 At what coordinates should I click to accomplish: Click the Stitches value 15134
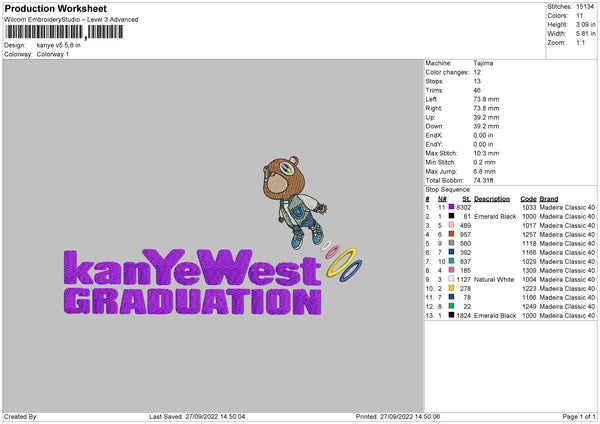click(x=585, y=7)
